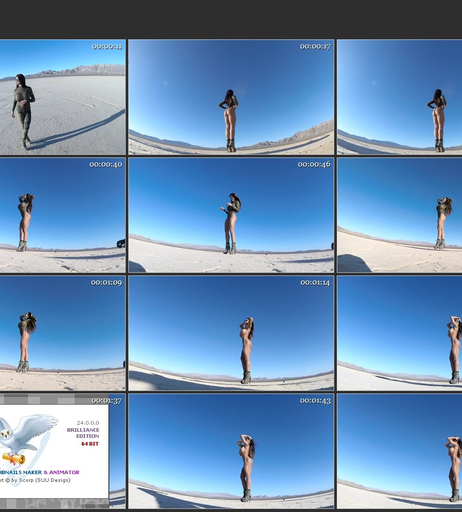Select the thumbnail stamped 00:00:17
462x512 pixels.
pyautogui.click(x=231, y=97)
